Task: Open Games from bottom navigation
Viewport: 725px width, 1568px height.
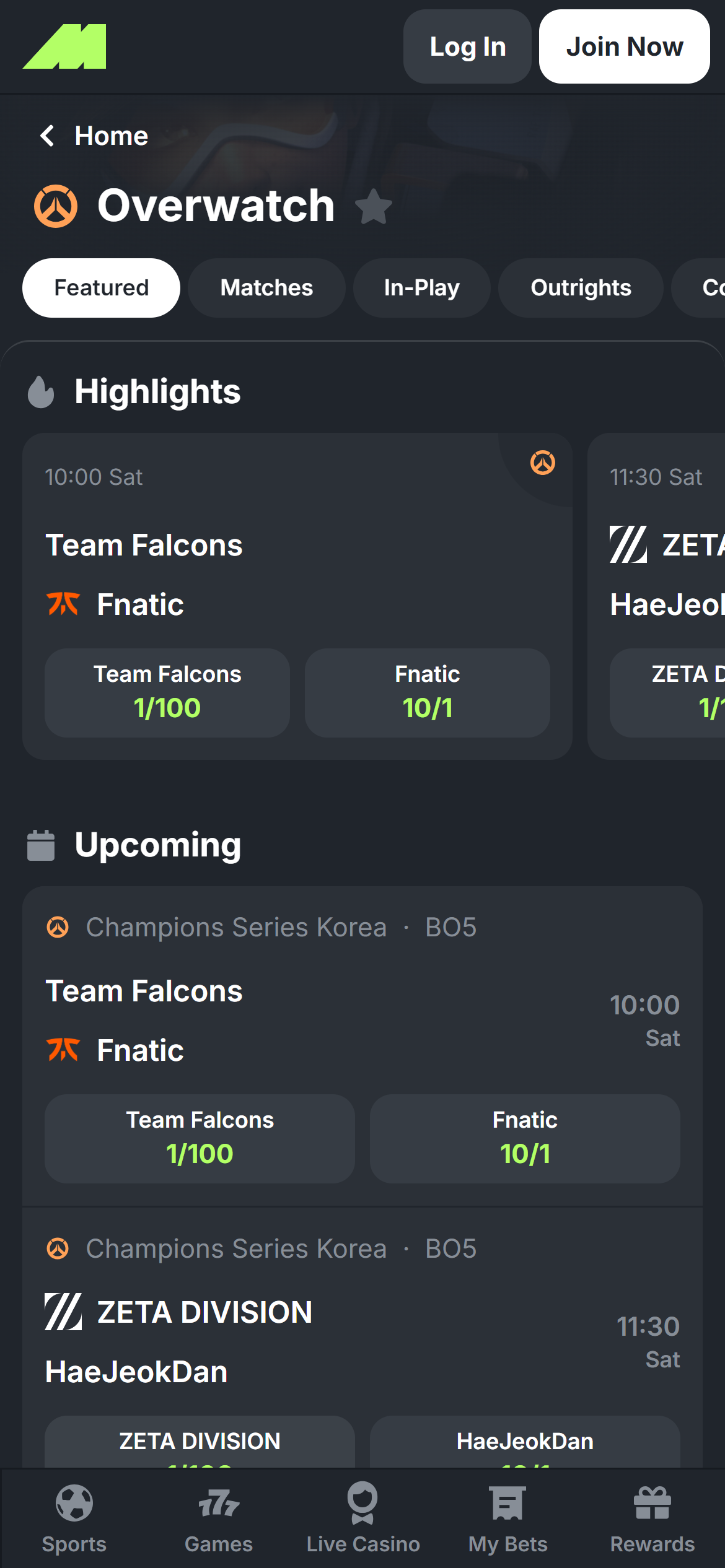Action: point(218,1518)
